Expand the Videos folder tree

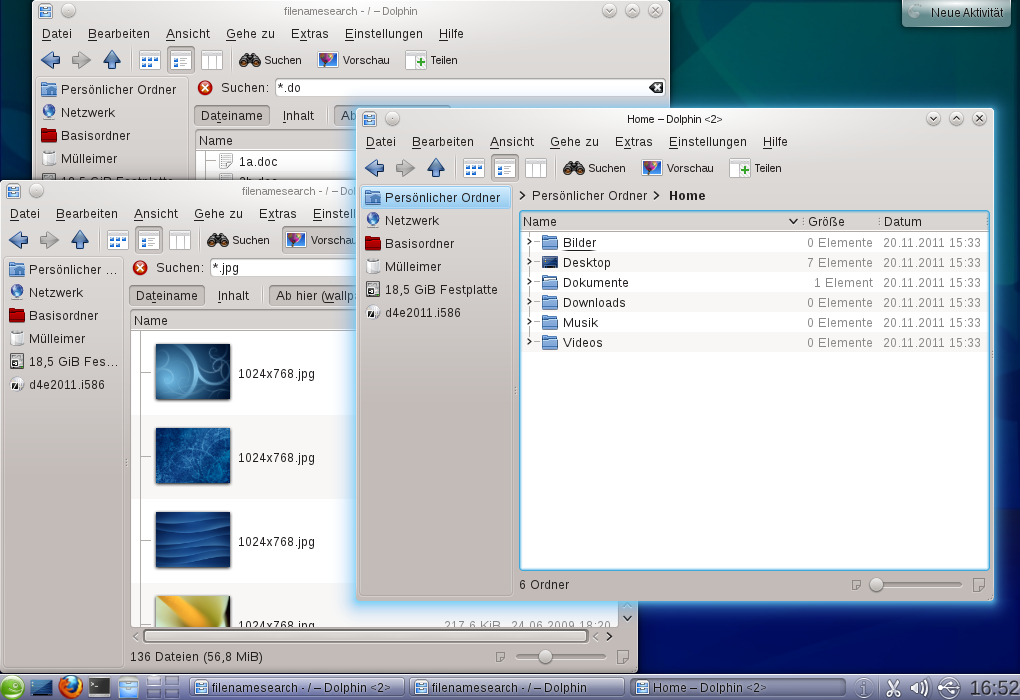(x=530, y=342)
